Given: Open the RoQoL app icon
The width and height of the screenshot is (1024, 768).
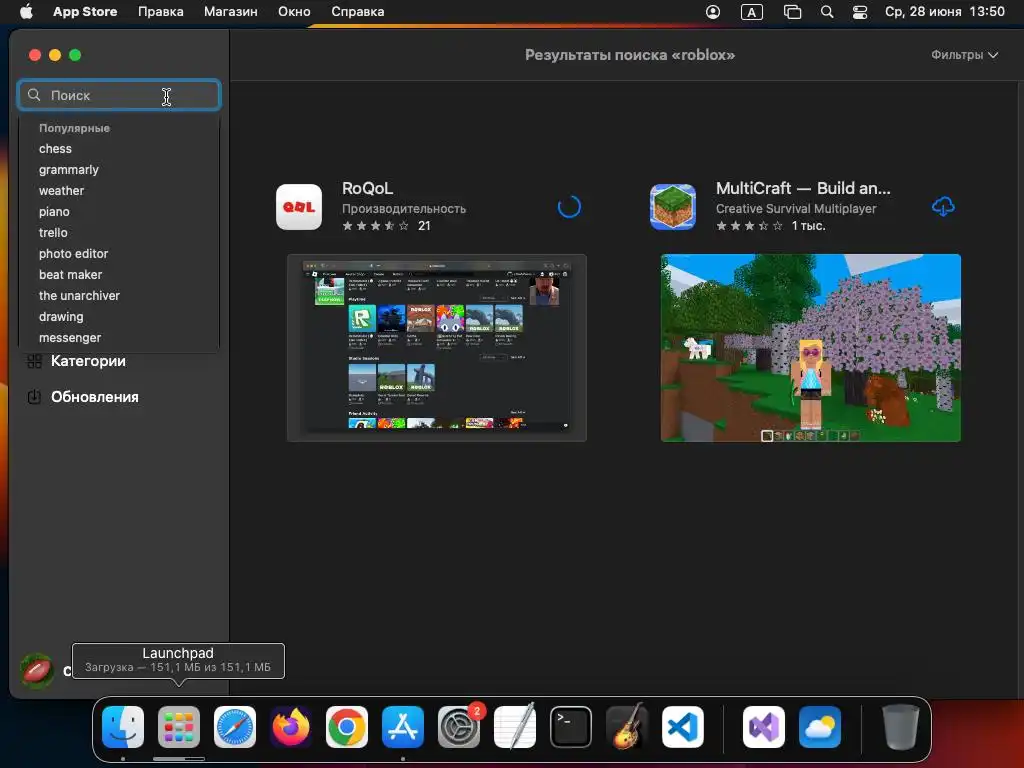Looking at the screenshot, I should pyautogui.click(x=299, y=207).
